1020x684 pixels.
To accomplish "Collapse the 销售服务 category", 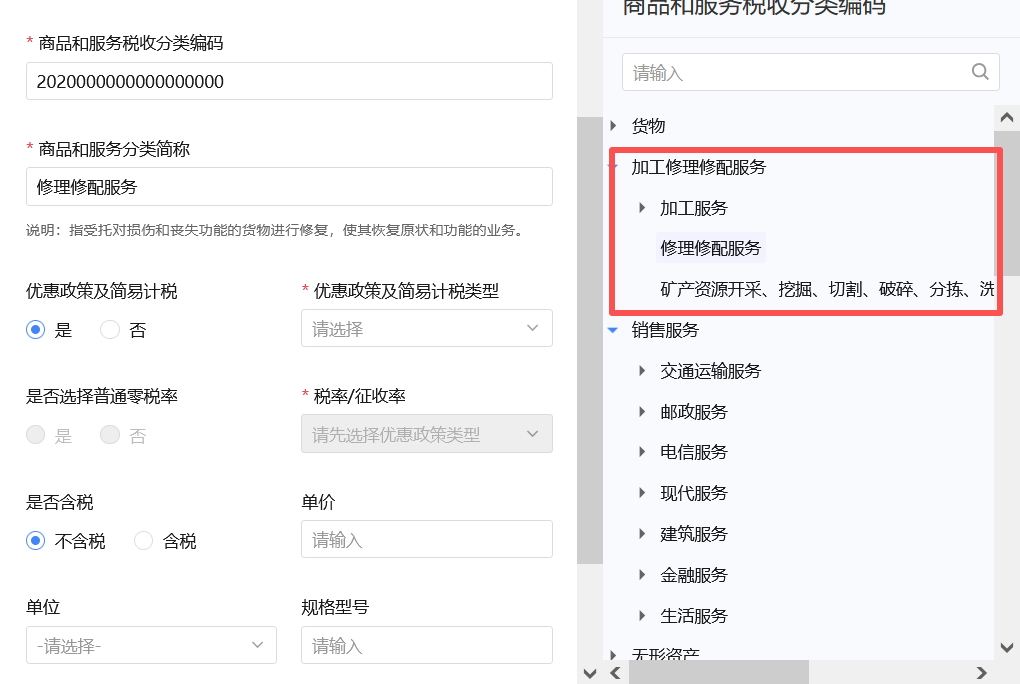I will [613, 329].
